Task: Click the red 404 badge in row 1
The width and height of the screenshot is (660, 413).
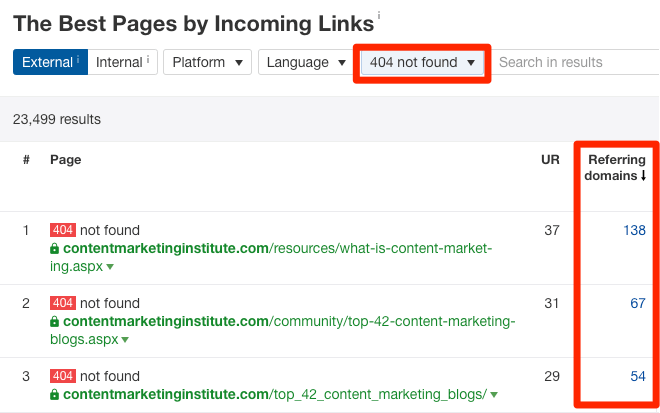Action: tap(63, 231)
